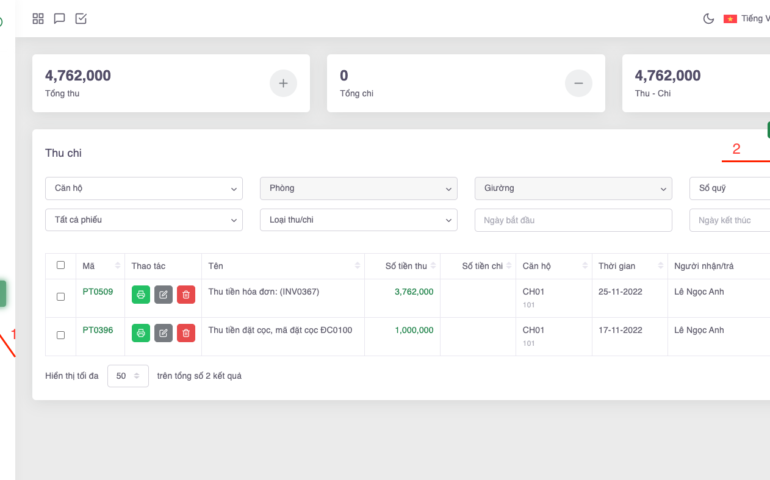Print receipt PT0509

point(141,295)
